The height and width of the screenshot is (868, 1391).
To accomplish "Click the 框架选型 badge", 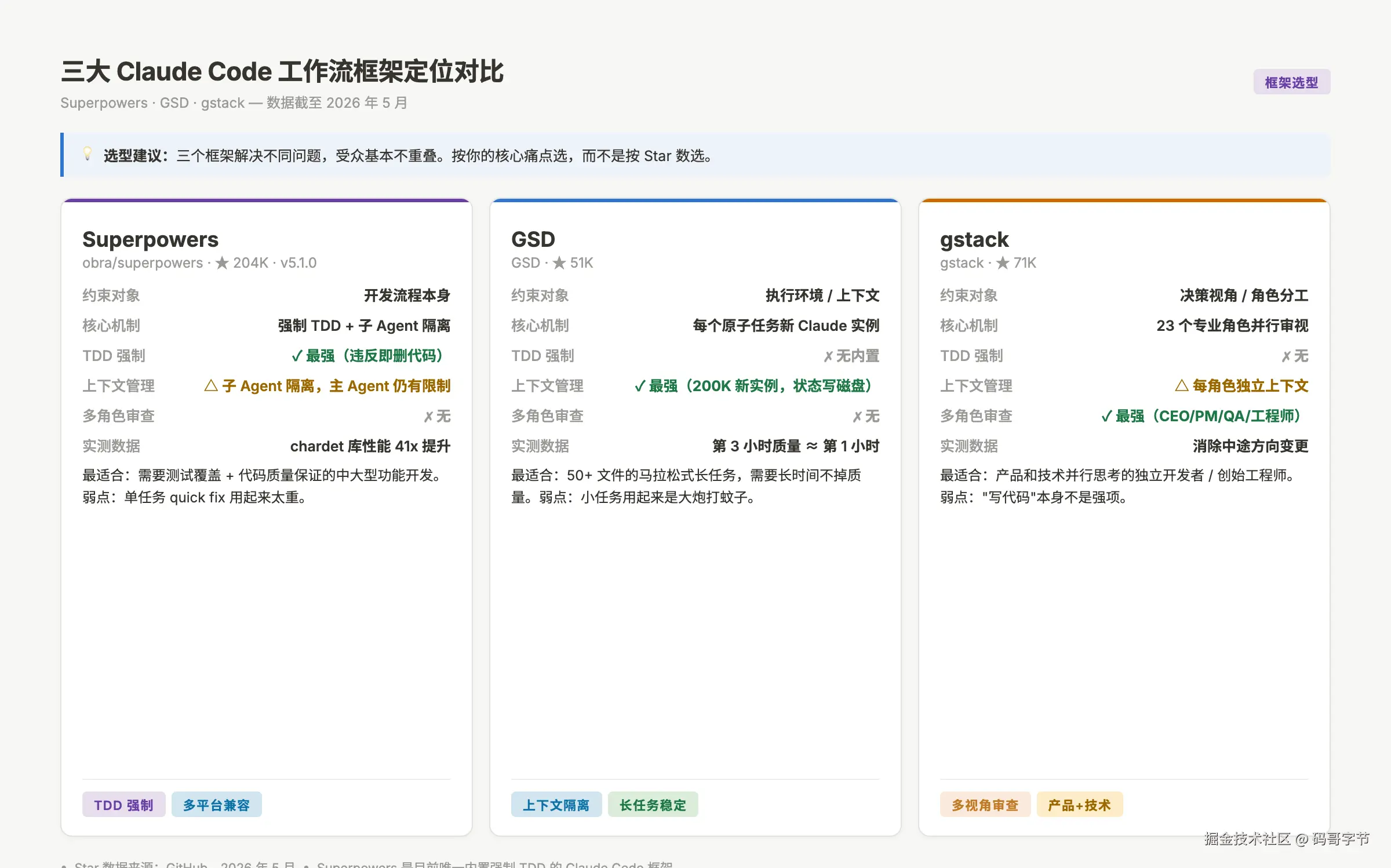I will [x=1291, y=82].
